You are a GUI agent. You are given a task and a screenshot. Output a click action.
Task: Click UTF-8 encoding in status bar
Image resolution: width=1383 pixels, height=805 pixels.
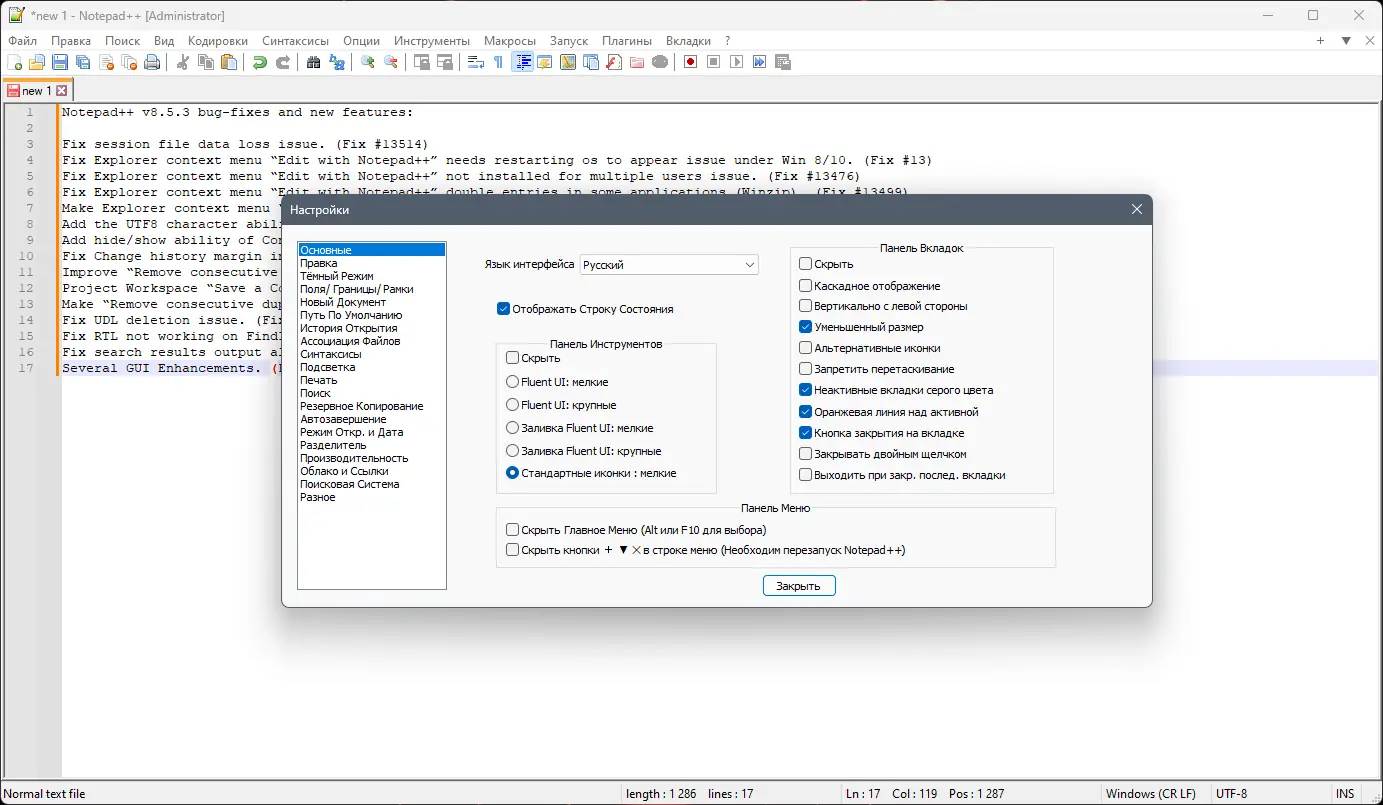(x=1231, y=794)
